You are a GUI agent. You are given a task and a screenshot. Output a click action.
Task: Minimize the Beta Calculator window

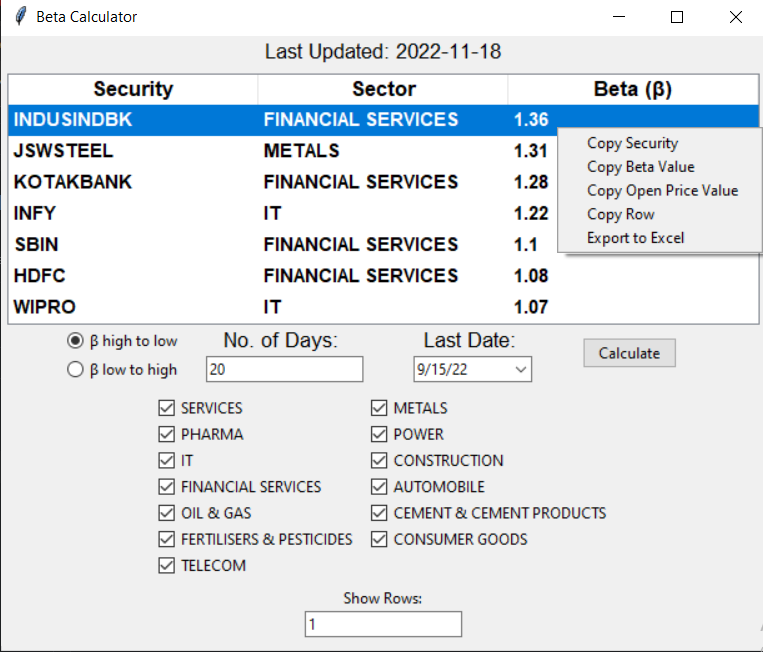[619, 17]
